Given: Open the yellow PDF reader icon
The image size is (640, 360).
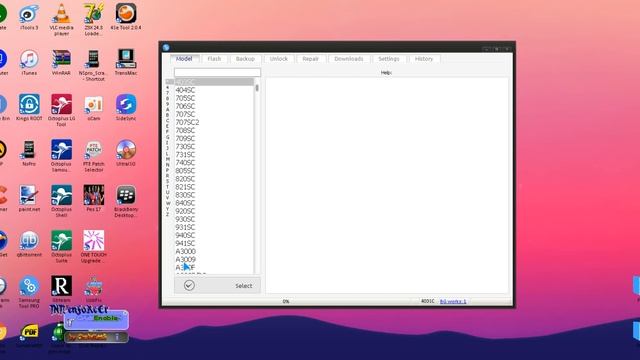Looking at the screenshot, I should pos(29,332).
